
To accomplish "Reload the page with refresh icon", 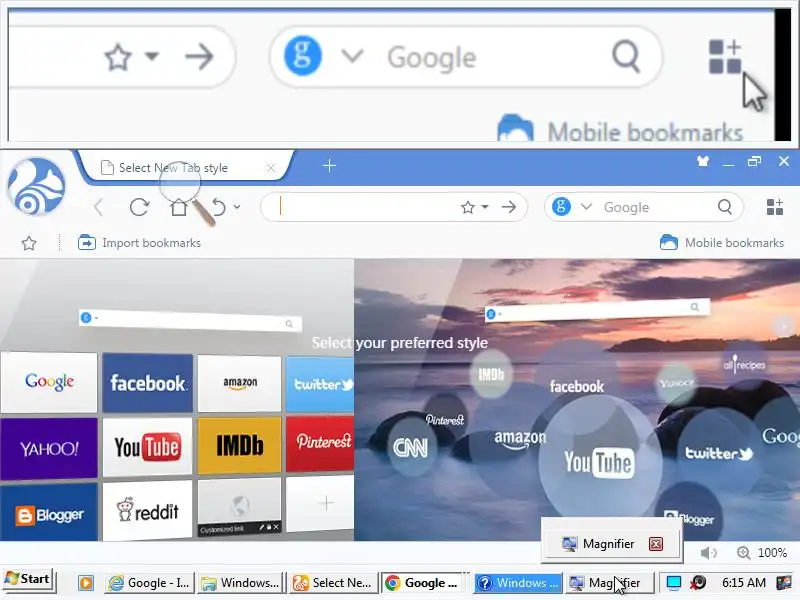I will (x=139, y=207).
